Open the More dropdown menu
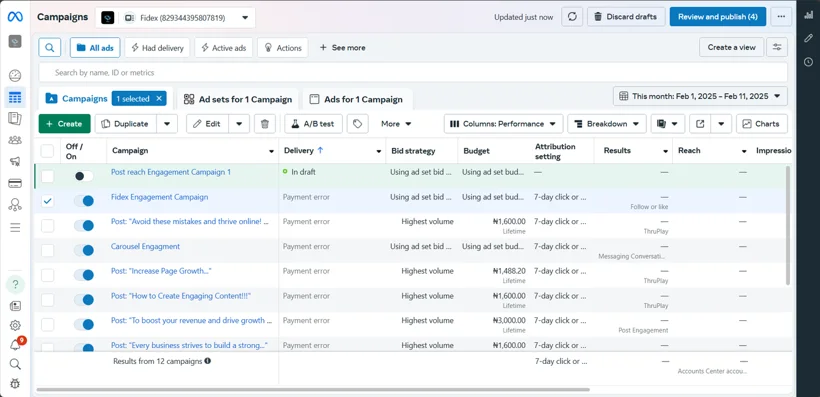The width and height of the screenshot is (820, 397). (396, 124)
